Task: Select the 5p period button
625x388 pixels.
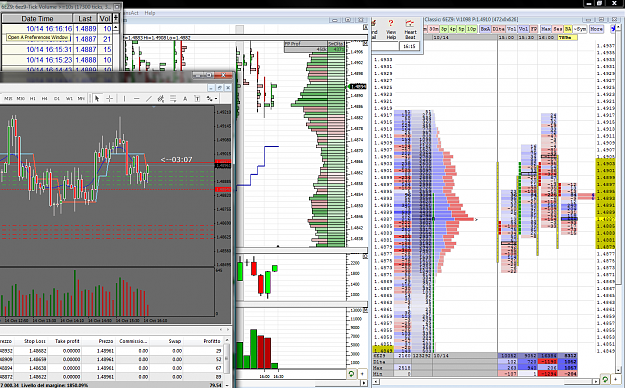Action: pos(461,29)
